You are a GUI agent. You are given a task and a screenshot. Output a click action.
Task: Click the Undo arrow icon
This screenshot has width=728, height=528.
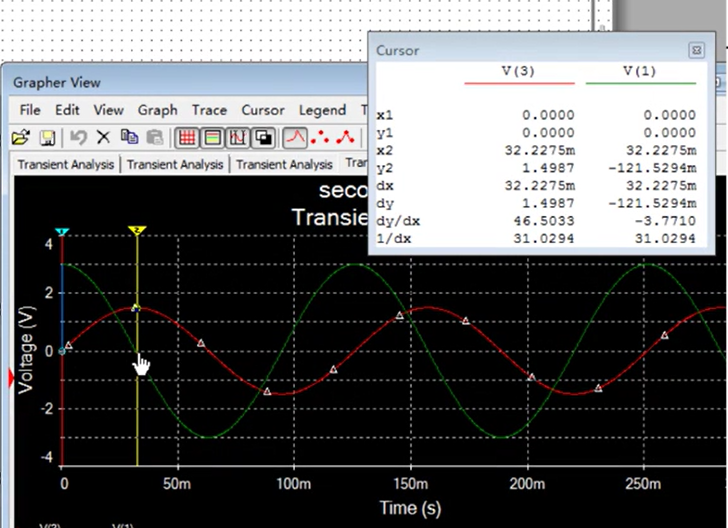(78, 137)
